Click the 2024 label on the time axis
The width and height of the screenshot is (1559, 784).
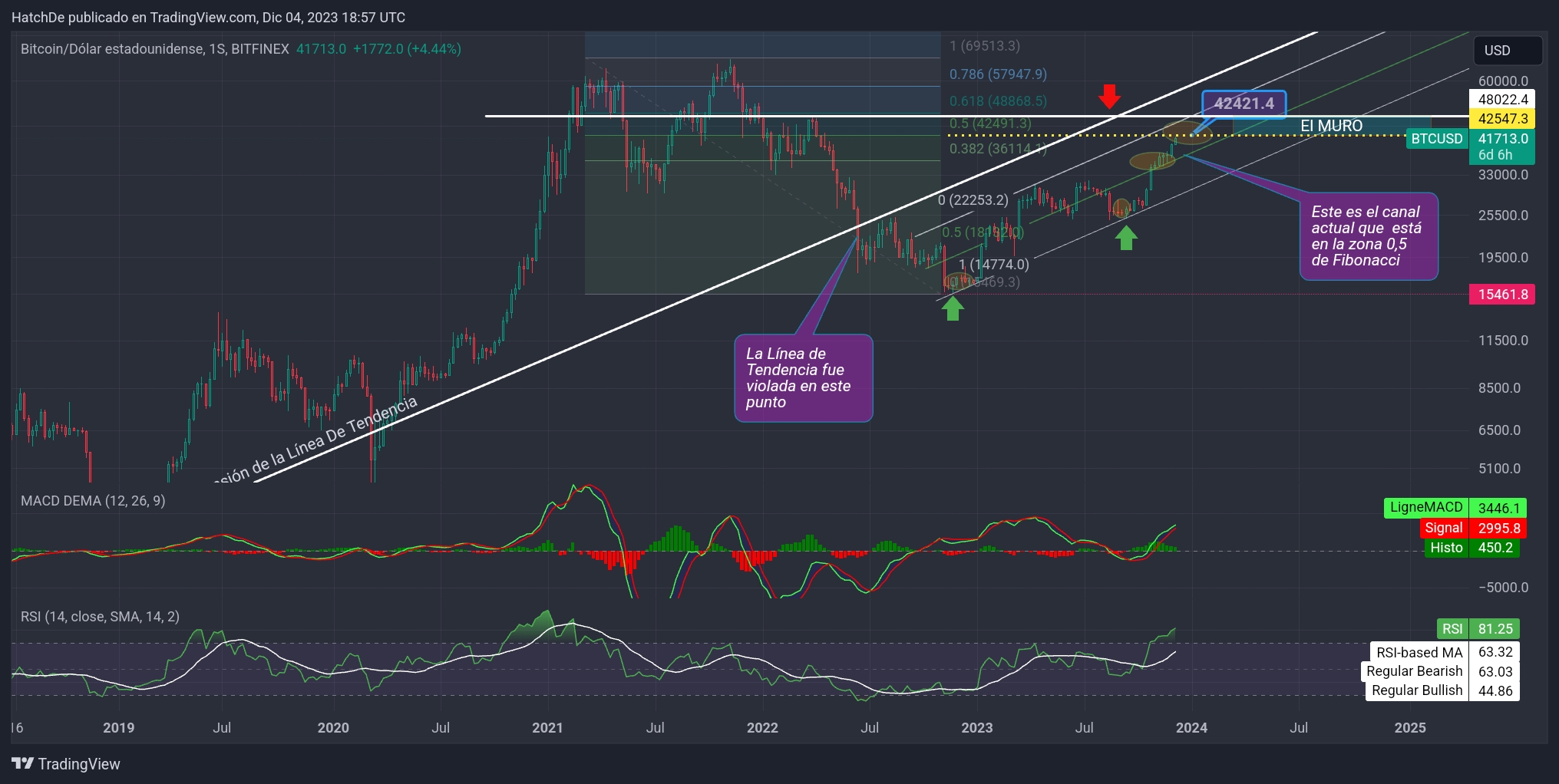[x=1191, y=727]
